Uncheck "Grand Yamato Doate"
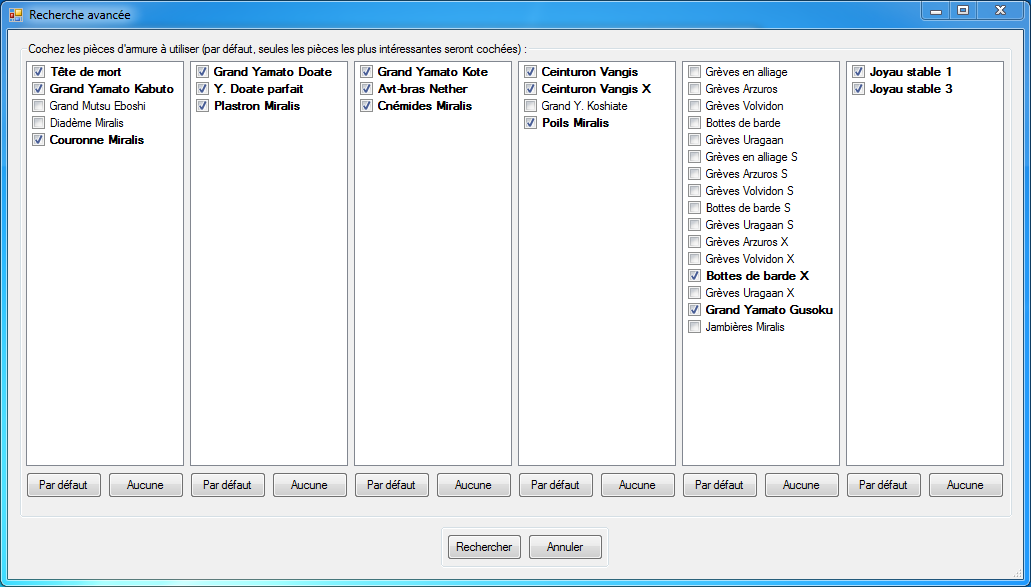The image size is (1031, 587). [x=202, y=72]
